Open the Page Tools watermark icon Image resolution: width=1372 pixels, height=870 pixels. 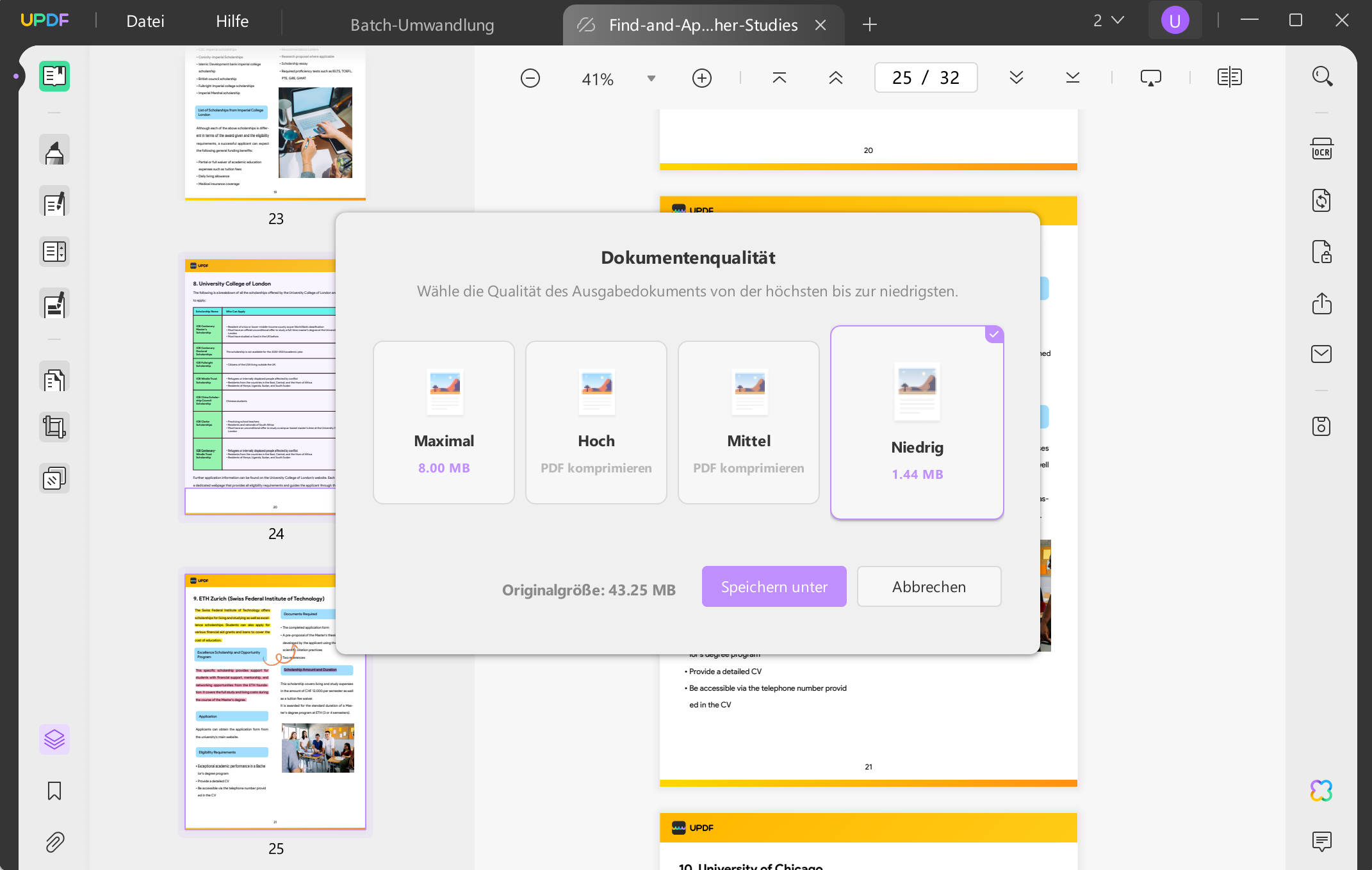[x=54, y=478]
